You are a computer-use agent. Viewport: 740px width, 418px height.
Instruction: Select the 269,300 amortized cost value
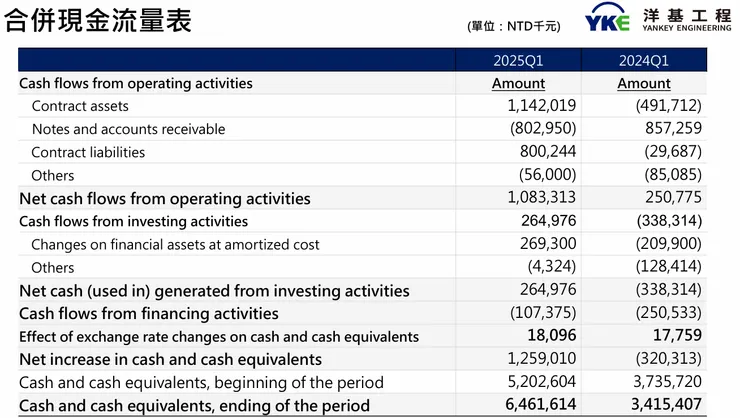[548, 243]
